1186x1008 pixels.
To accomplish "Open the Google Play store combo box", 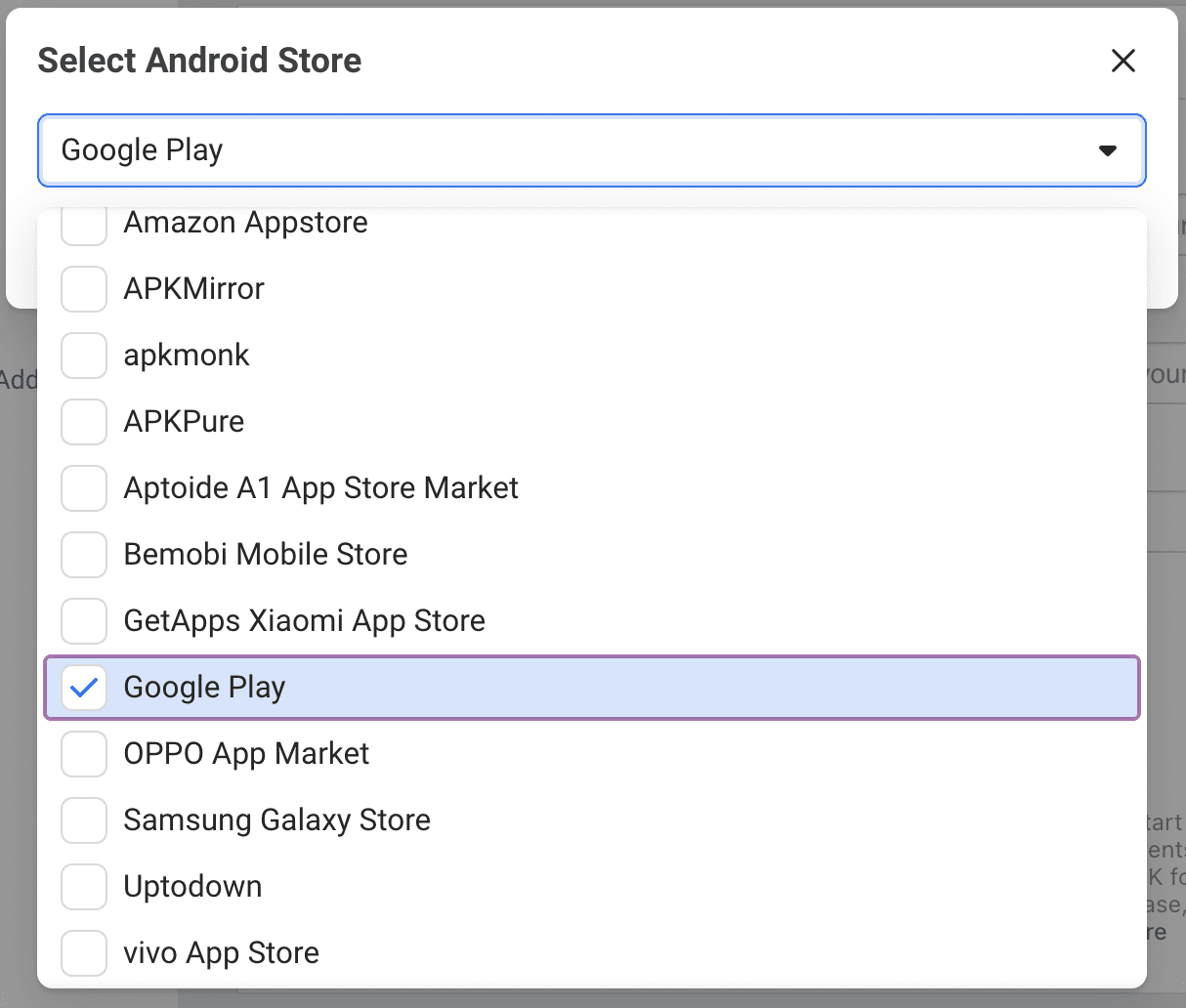I will point(592,150).
